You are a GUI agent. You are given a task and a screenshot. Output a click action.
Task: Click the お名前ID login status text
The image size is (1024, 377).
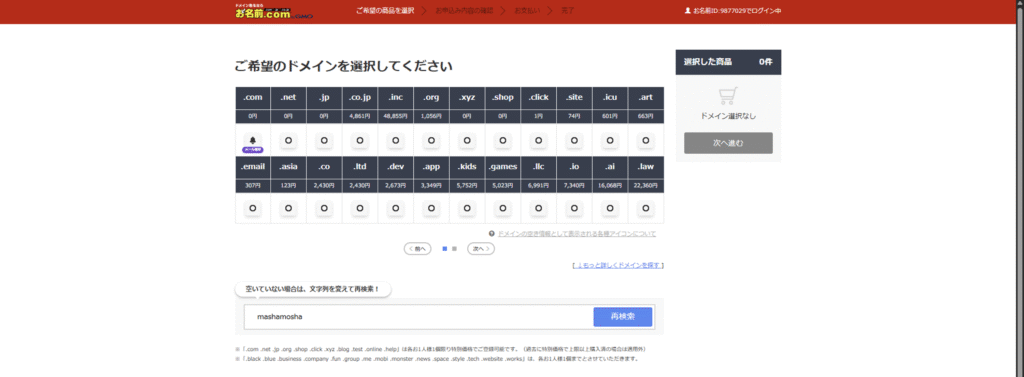[737, 11]
